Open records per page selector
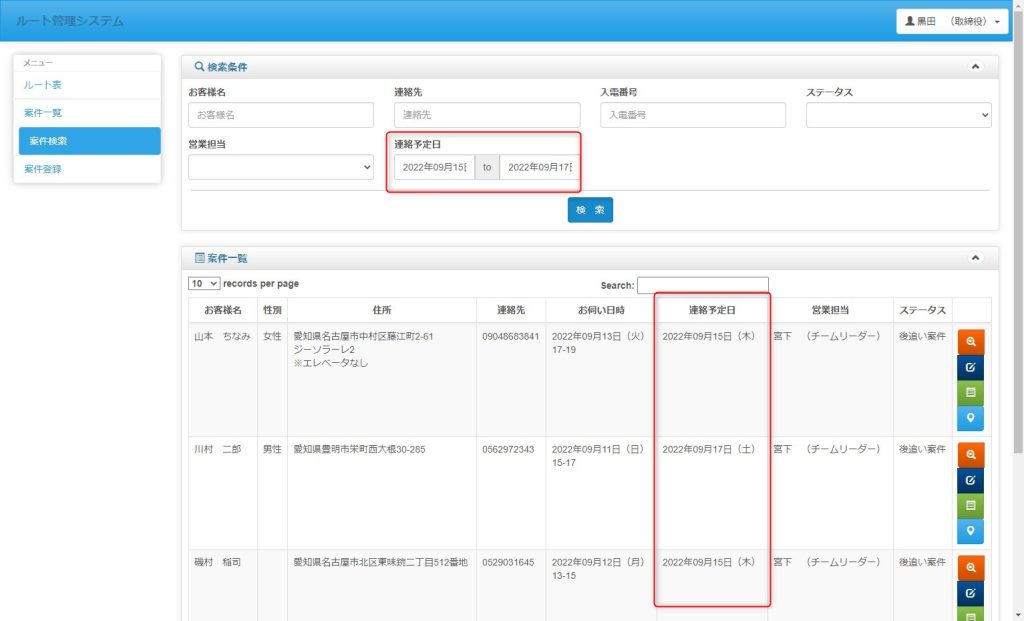1024x621 pixels. (x=204, y=284)
